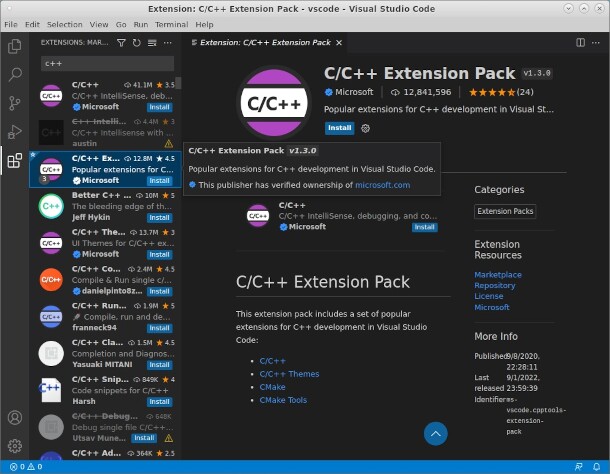Install C/C++ Themes extension

160,255
